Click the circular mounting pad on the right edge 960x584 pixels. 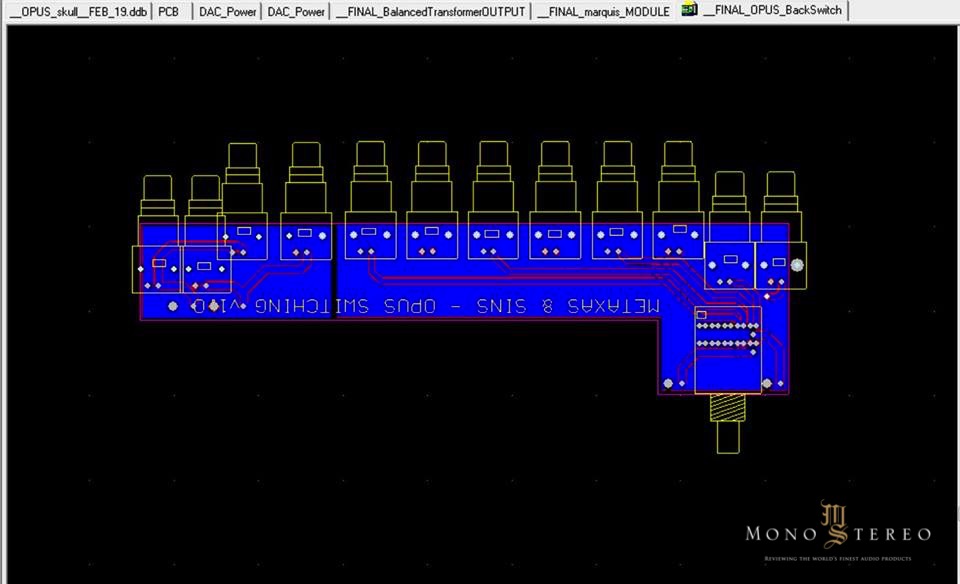coord(797,265)
